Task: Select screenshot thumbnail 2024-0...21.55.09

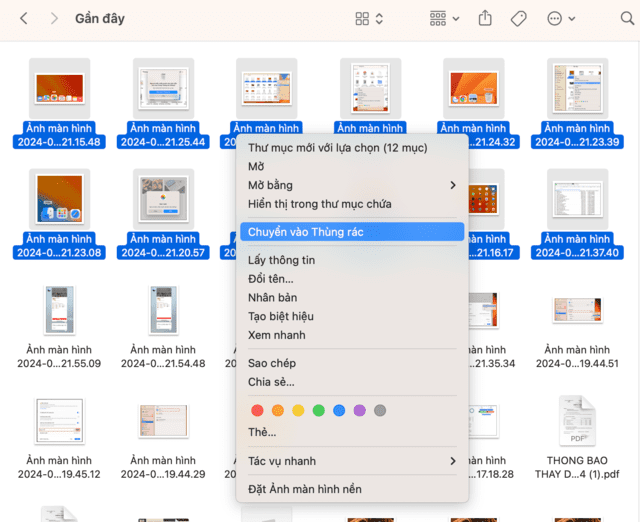Action: pos(60,310)
